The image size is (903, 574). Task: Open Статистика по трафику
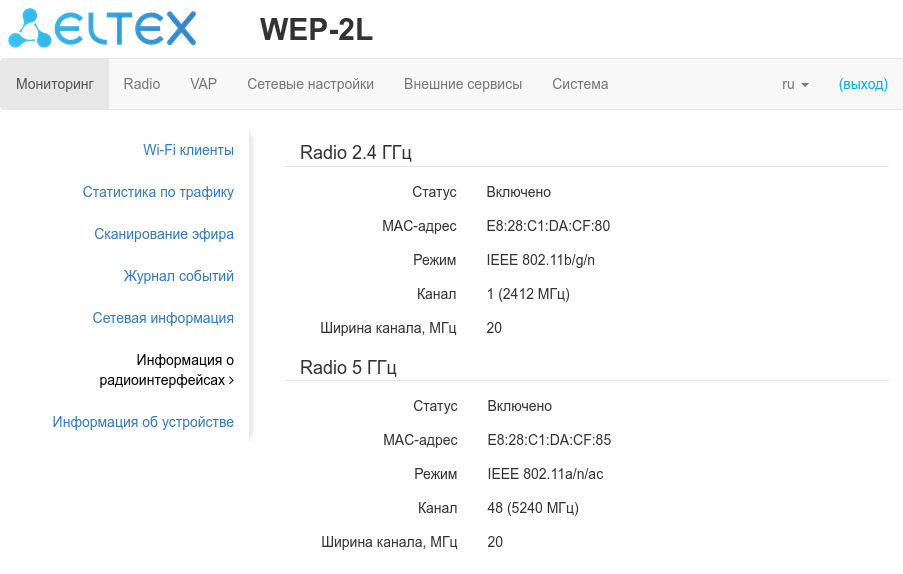(x=158, y=192)
